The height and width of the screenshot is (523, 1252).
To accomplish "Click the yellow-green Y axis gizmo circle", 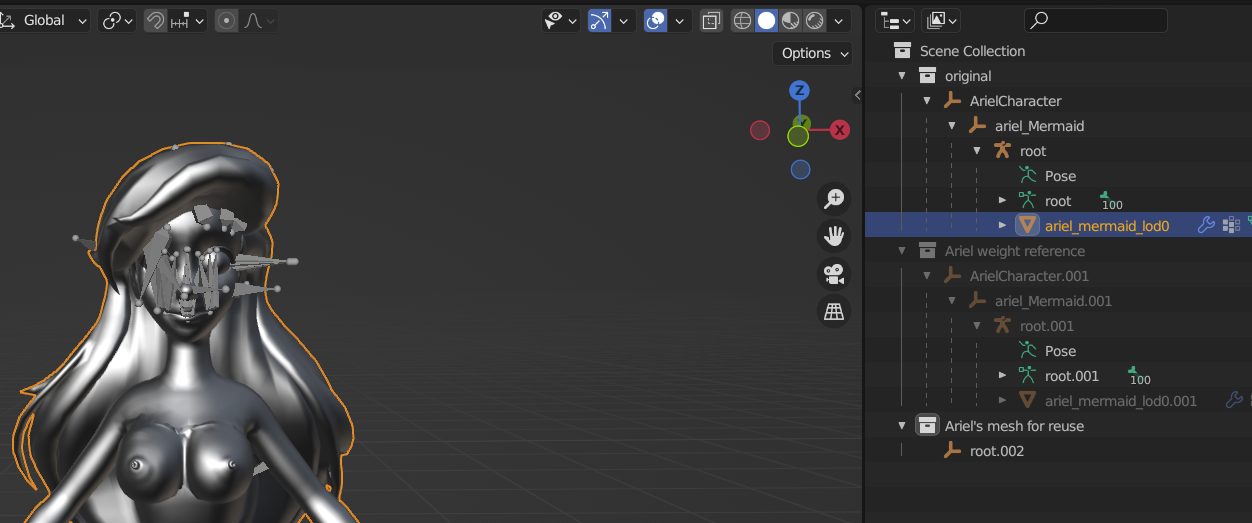I will [x=798, y=136].
